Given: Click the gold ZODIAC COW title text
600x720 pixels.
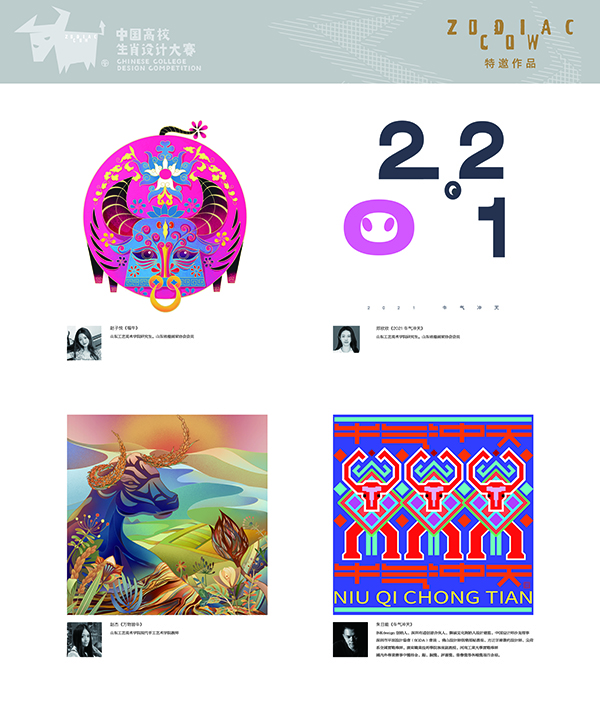Looking at the screenshot, I should point(510,34).
